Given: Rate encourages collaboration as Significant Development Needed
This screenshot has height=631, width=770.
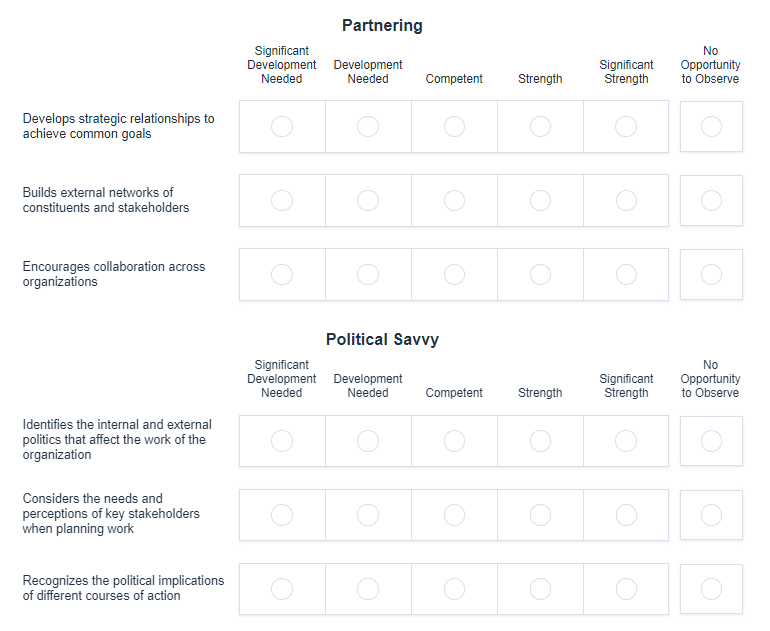Looking at the screenshot, I should point(282,274).
